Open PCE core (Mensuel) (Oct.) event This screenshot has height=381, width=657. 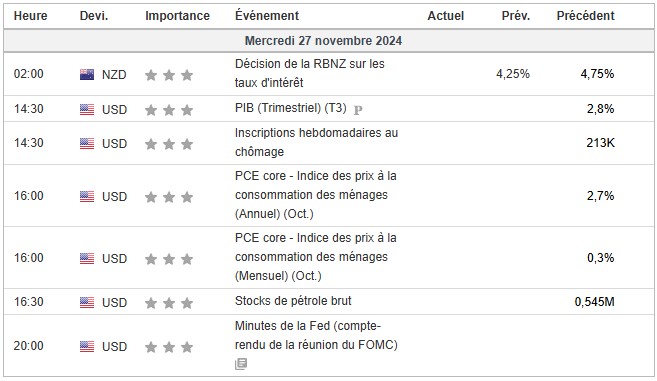[316, 257]
